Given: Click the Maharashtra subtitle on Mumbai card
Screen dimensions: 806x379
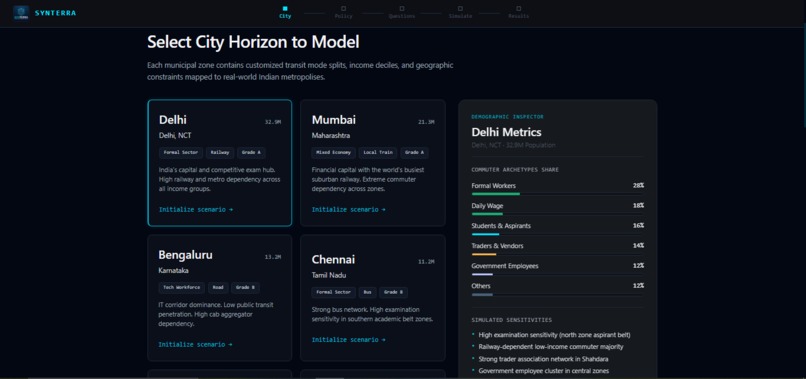Looking at the screenshot, I should [331, 135].
